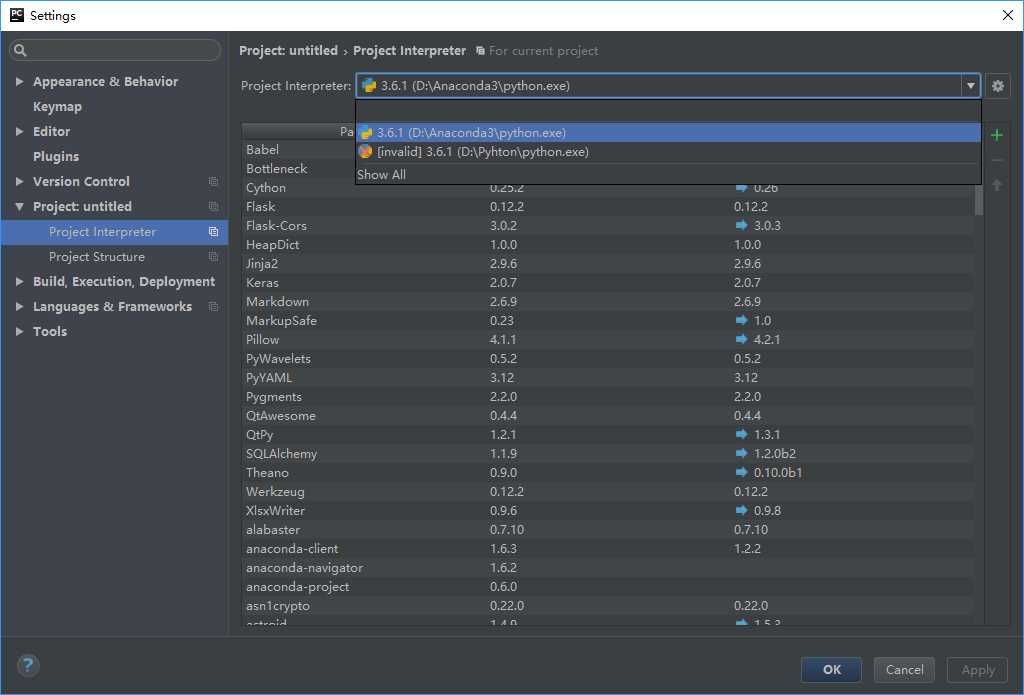The image size is (1024, 695).
Task: Open the Plugins settings page
Action: (x=56, y=156)
